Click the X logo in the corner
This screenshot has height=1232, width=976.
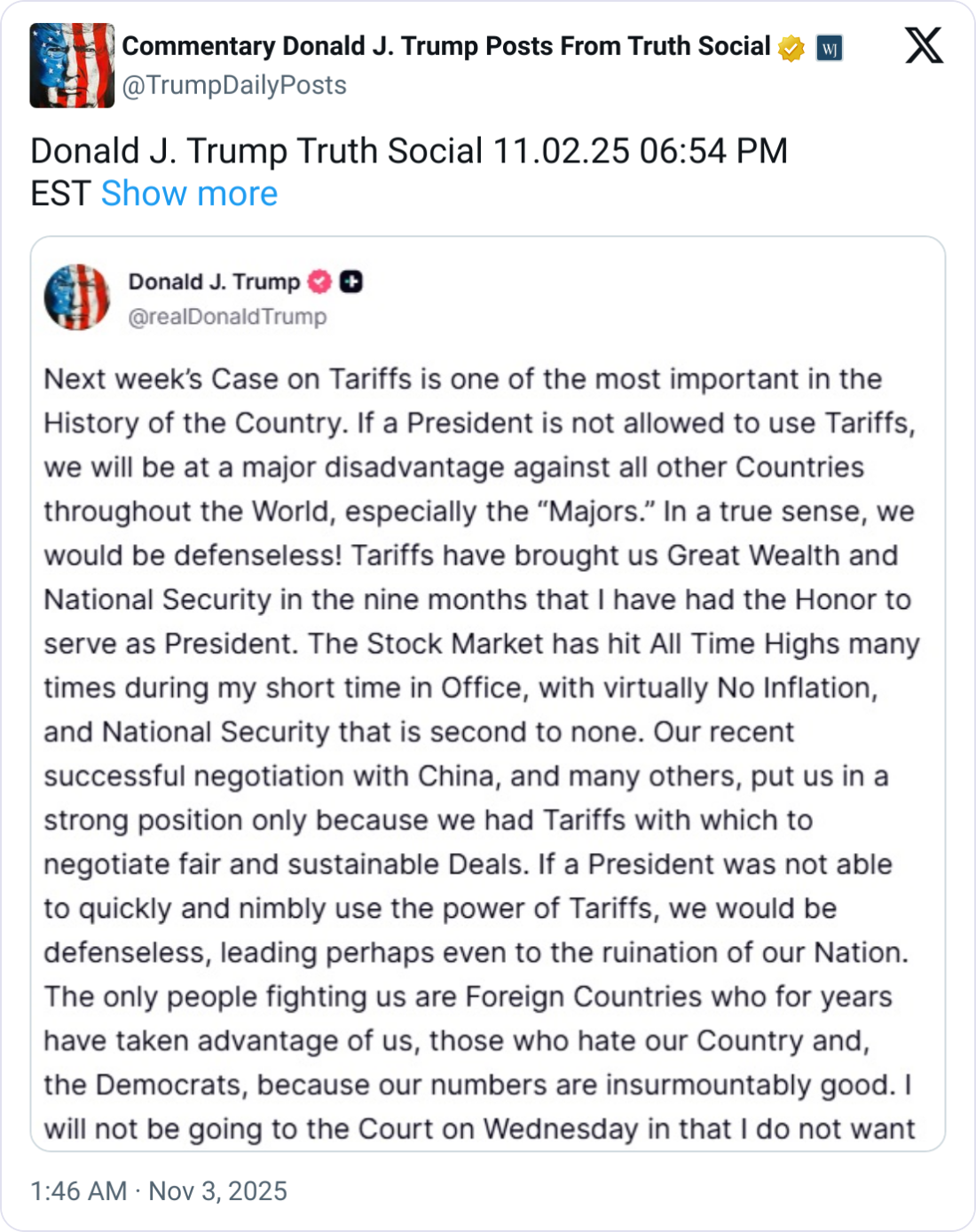coord(924,45)
